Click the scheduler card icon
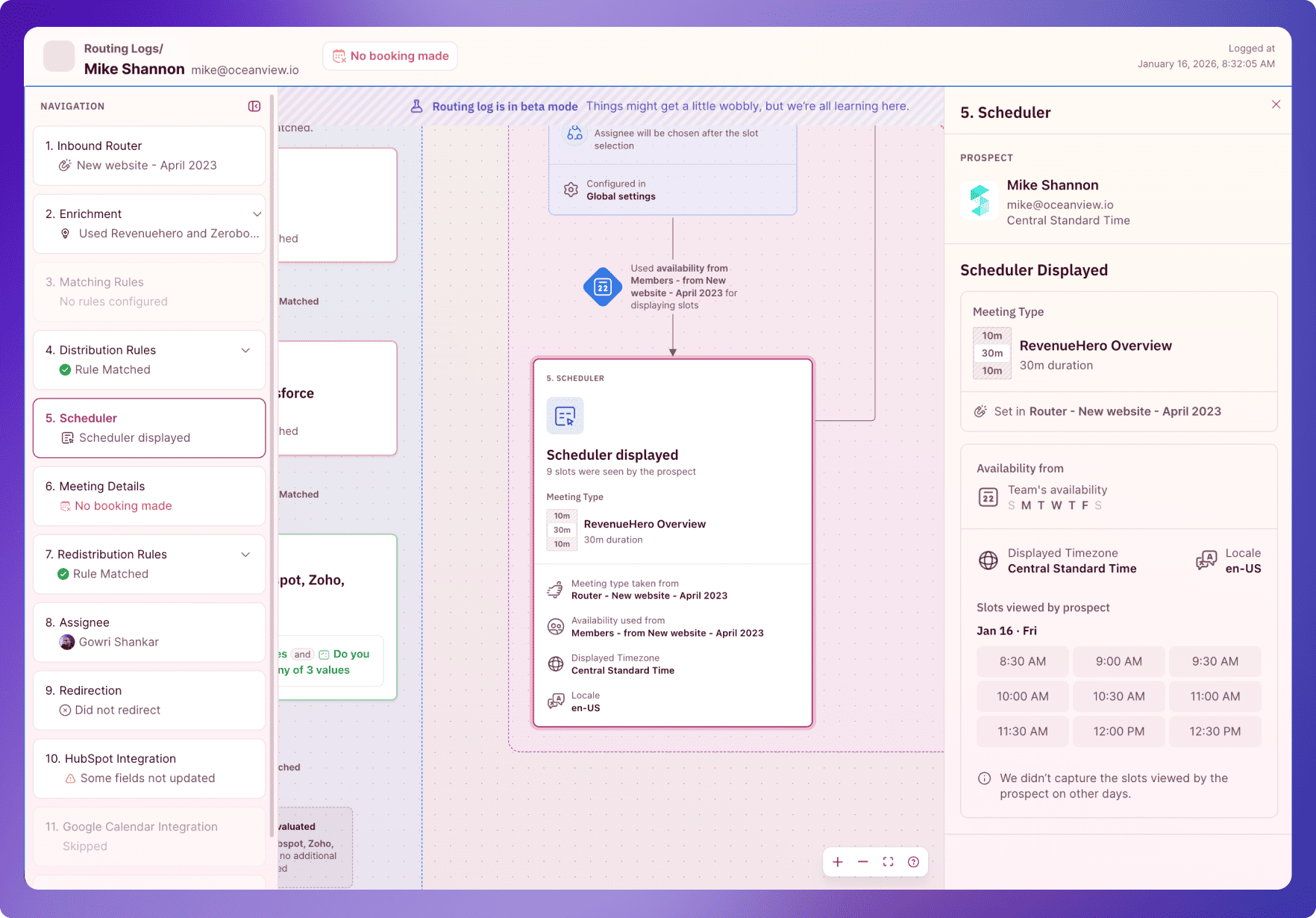The width and height of the screenshot is (1316, 918). tap(565, 416)
